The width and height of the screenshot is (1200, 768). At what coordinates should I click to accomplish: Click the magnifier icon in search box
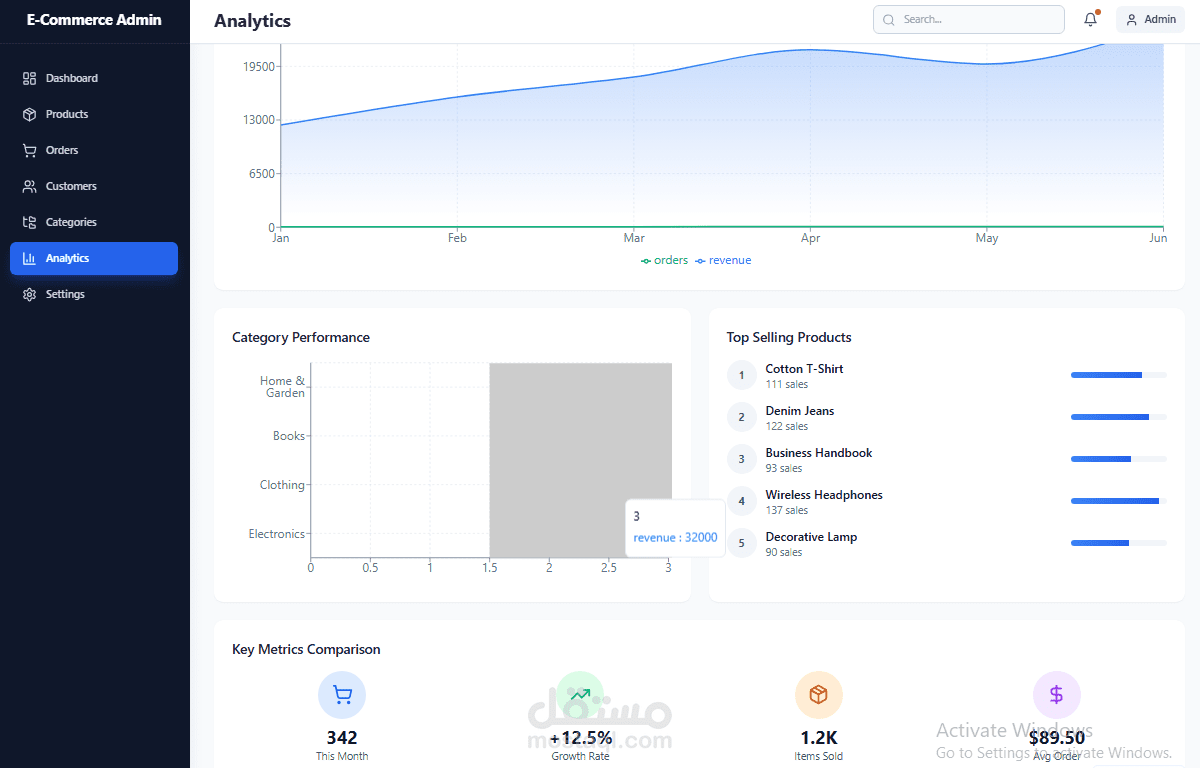(x=888, y=20)
